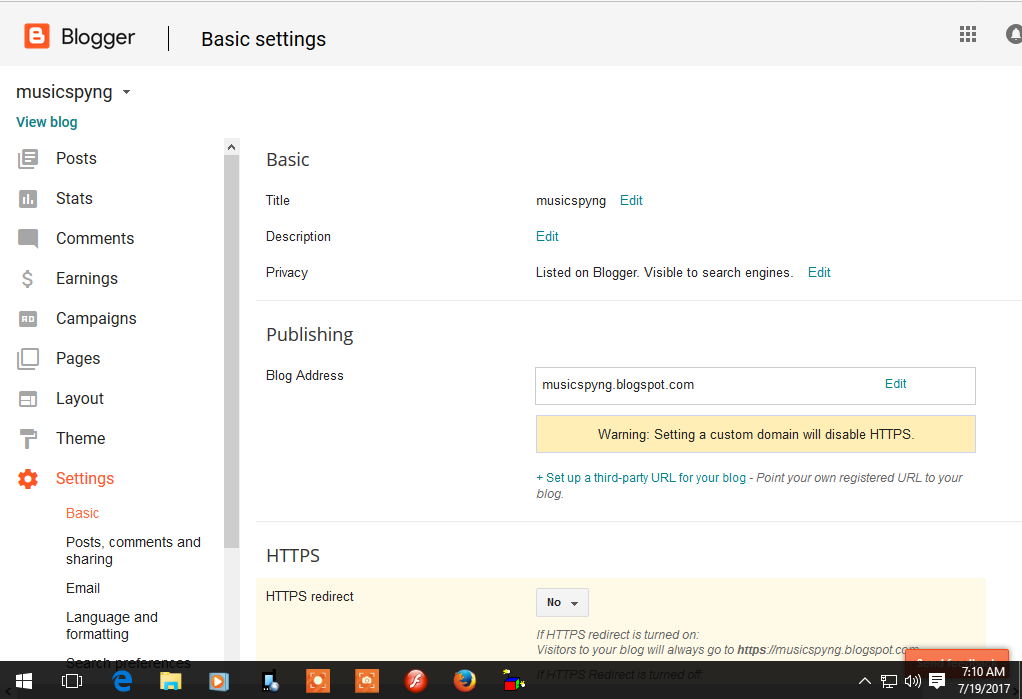Open the Email settings sub-item

point(83,588)
